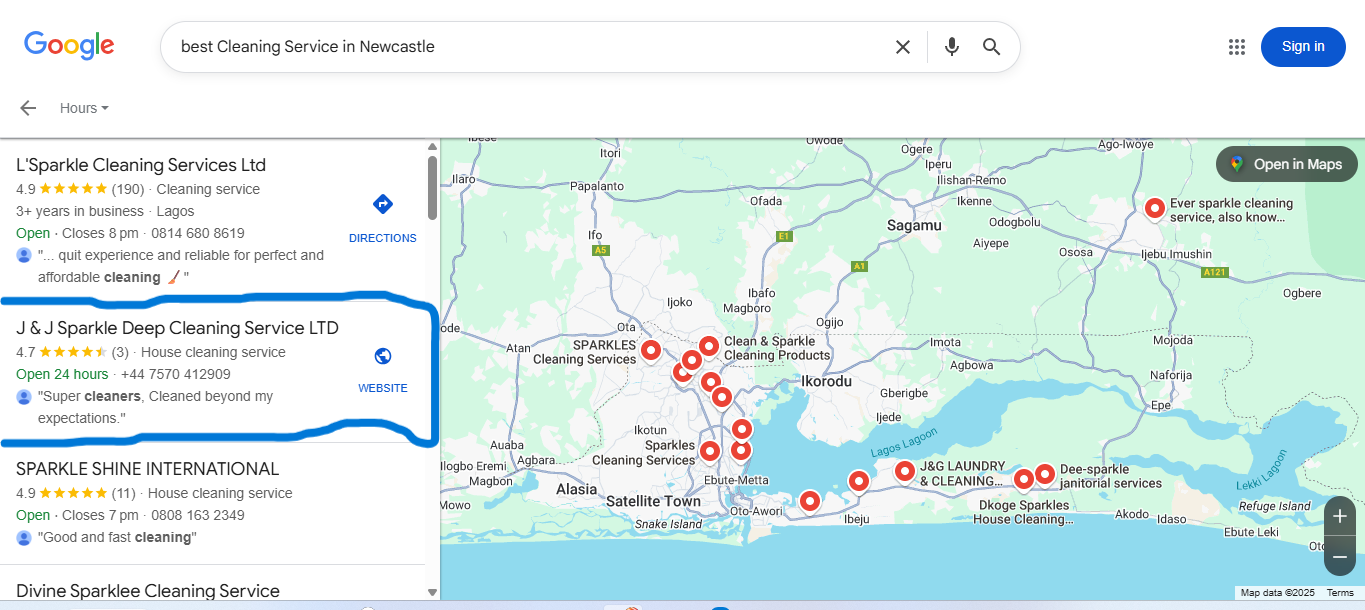Click reviewer avatar on L'Sparkle review

[24, 255]
